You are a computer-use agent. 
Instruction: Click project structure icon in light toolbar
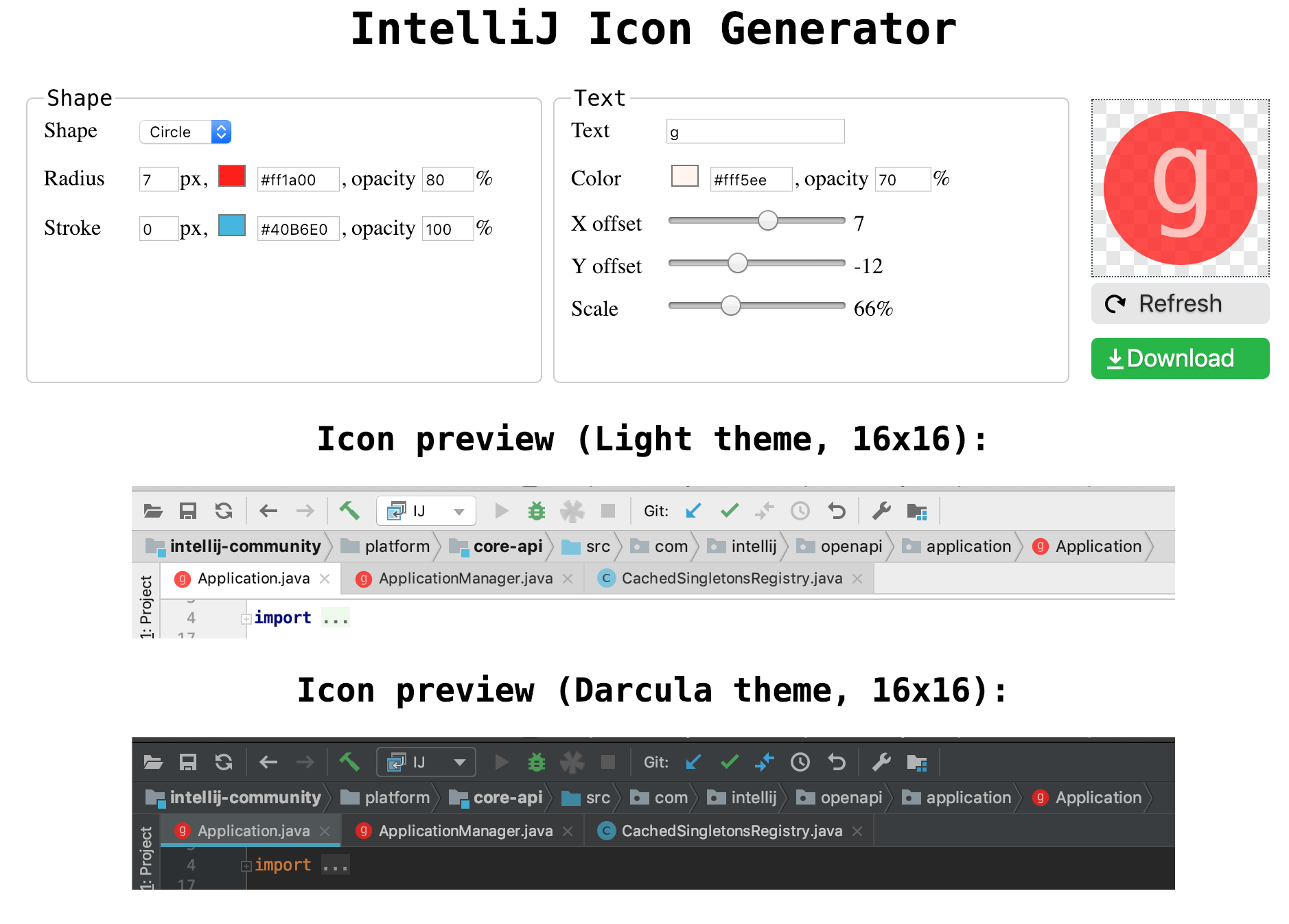pos(917,511)
